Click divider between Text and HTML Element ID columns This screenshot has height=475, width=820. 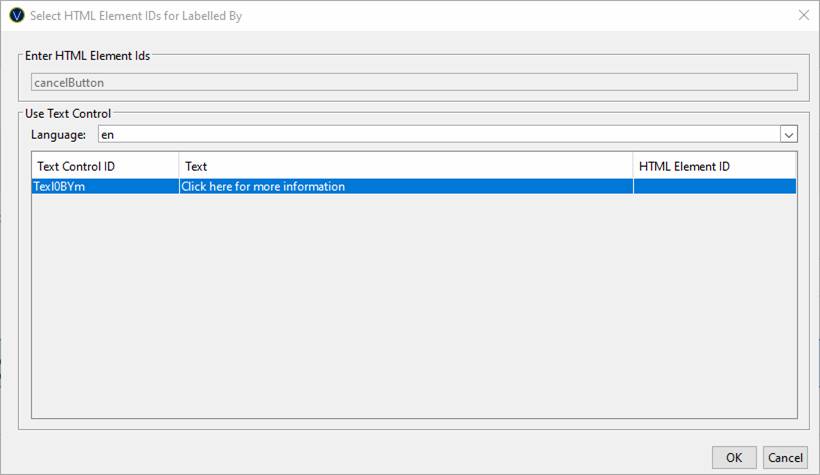(x=633, y=166)
